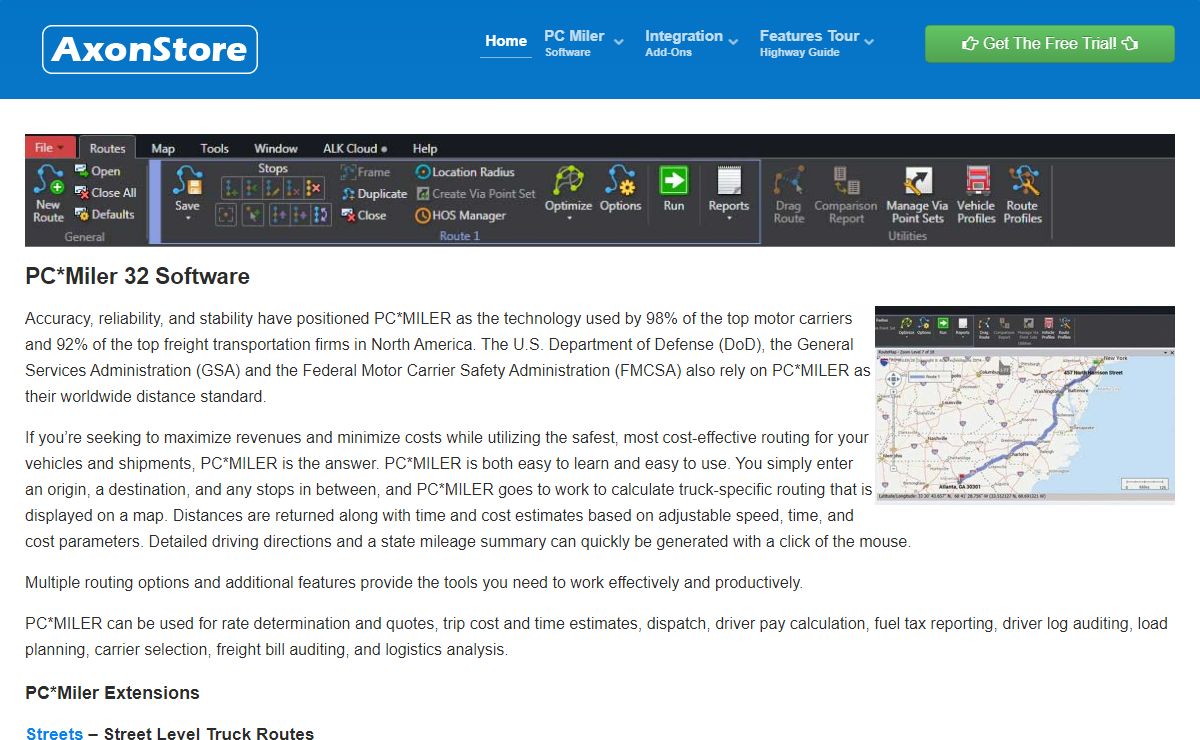Open Route Profiles tool
Screen dimensions: 1200x740
tap(1023, 195)
